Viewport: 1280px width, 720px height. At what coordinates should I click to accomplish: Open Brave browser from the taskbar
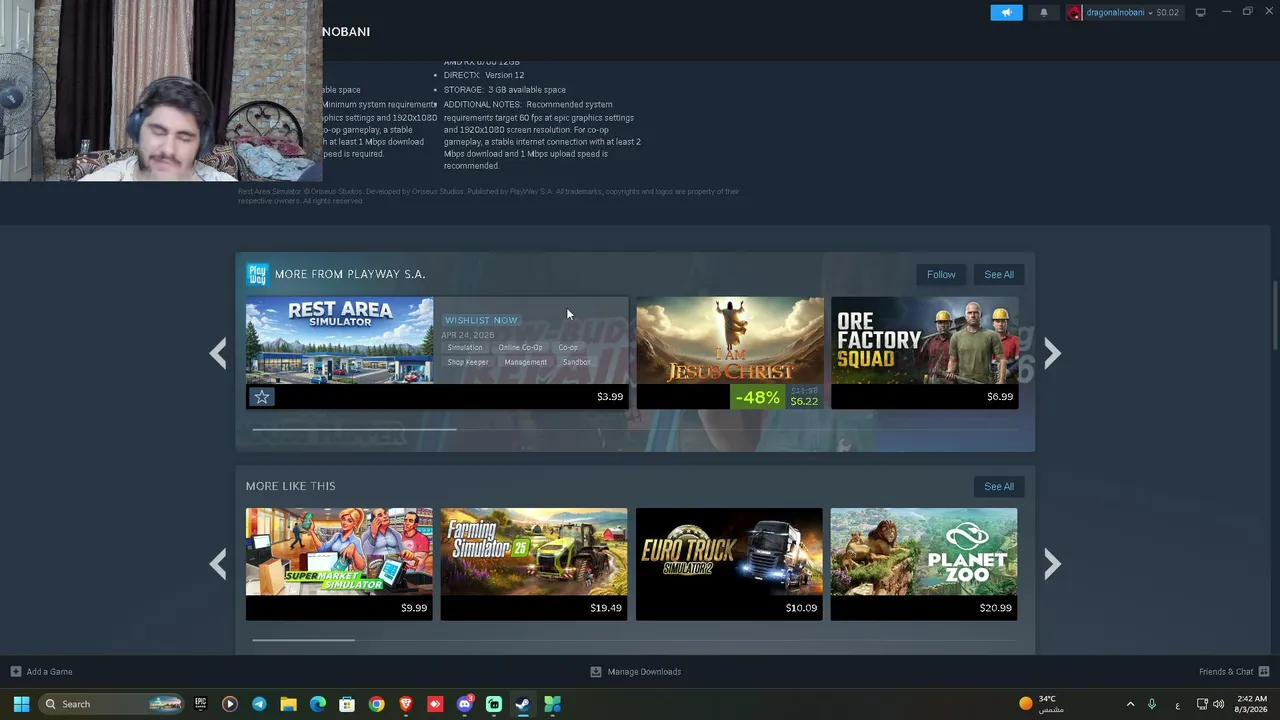[x=406, y=704]
